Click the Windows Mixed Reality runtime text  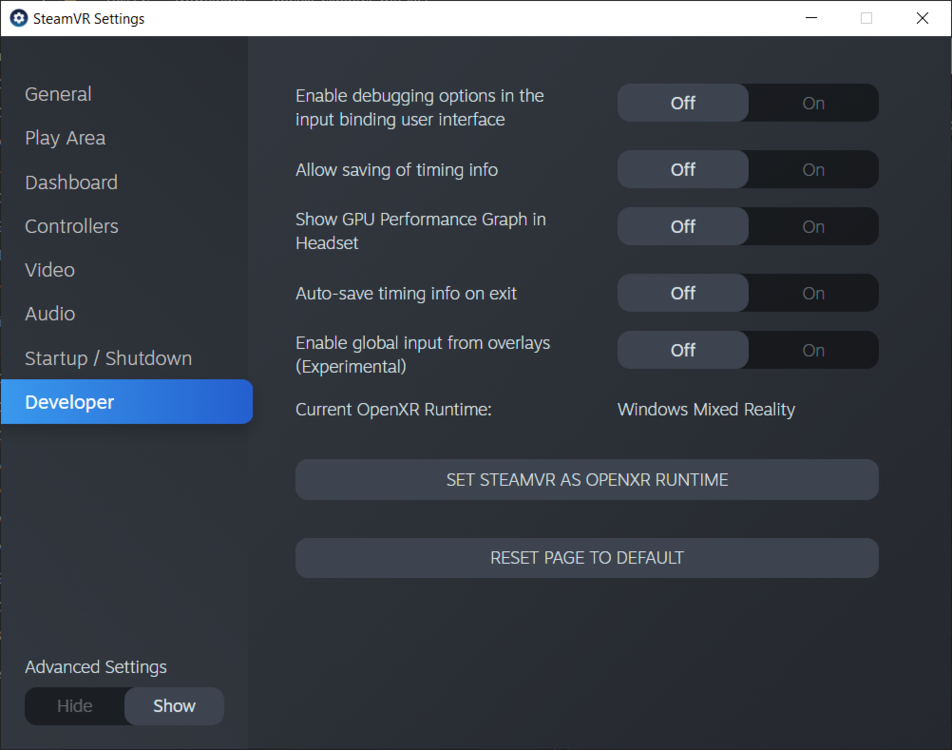coord(706,409)
